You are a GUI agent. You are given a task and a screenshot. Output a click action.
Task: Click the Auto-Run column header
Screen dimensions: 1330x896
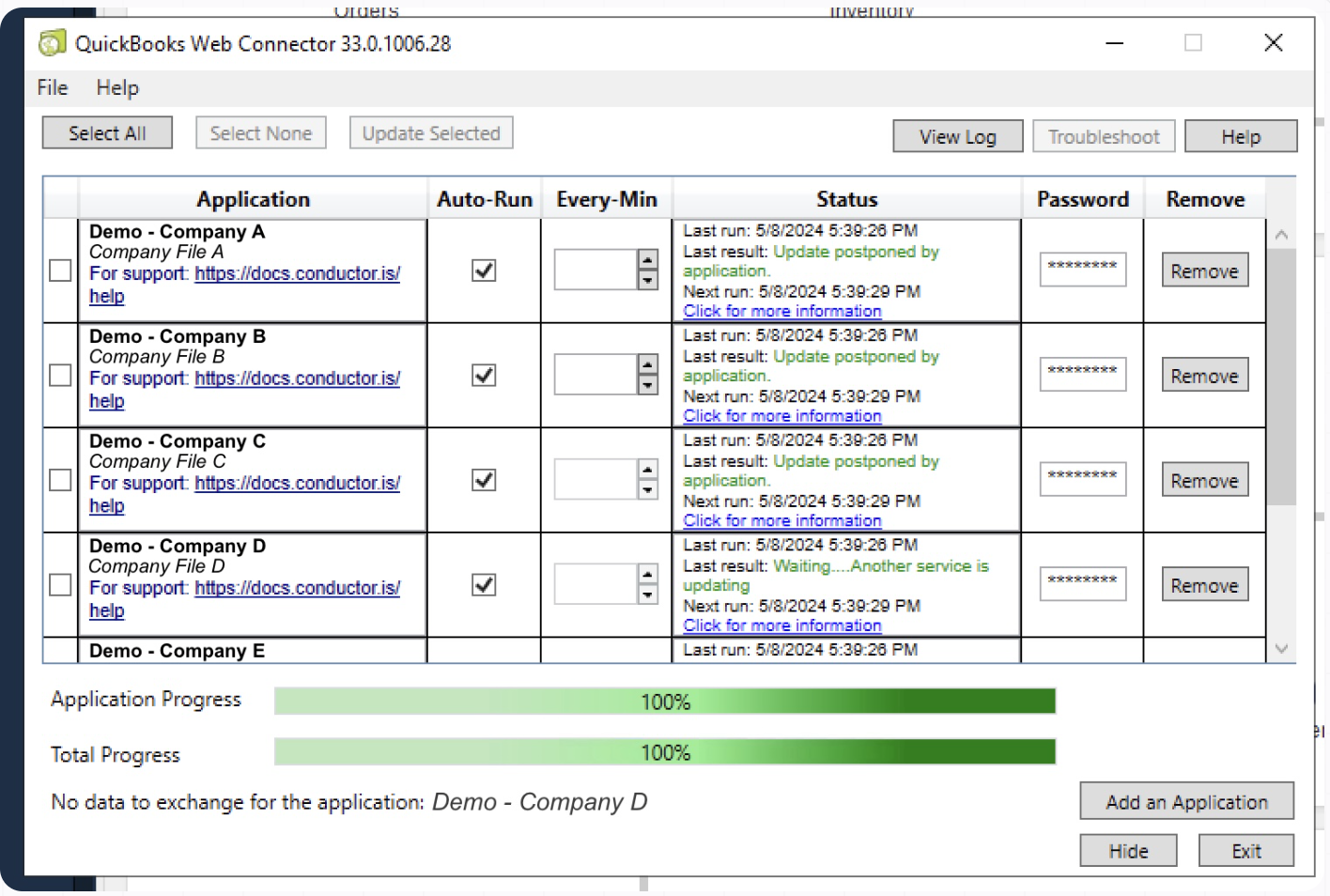[485, 199]
